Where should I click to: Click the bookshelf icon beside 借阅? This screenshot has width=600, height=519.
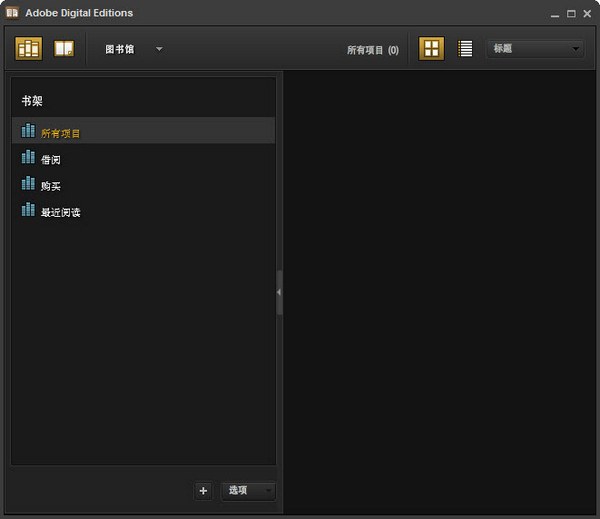coord(28,158)
